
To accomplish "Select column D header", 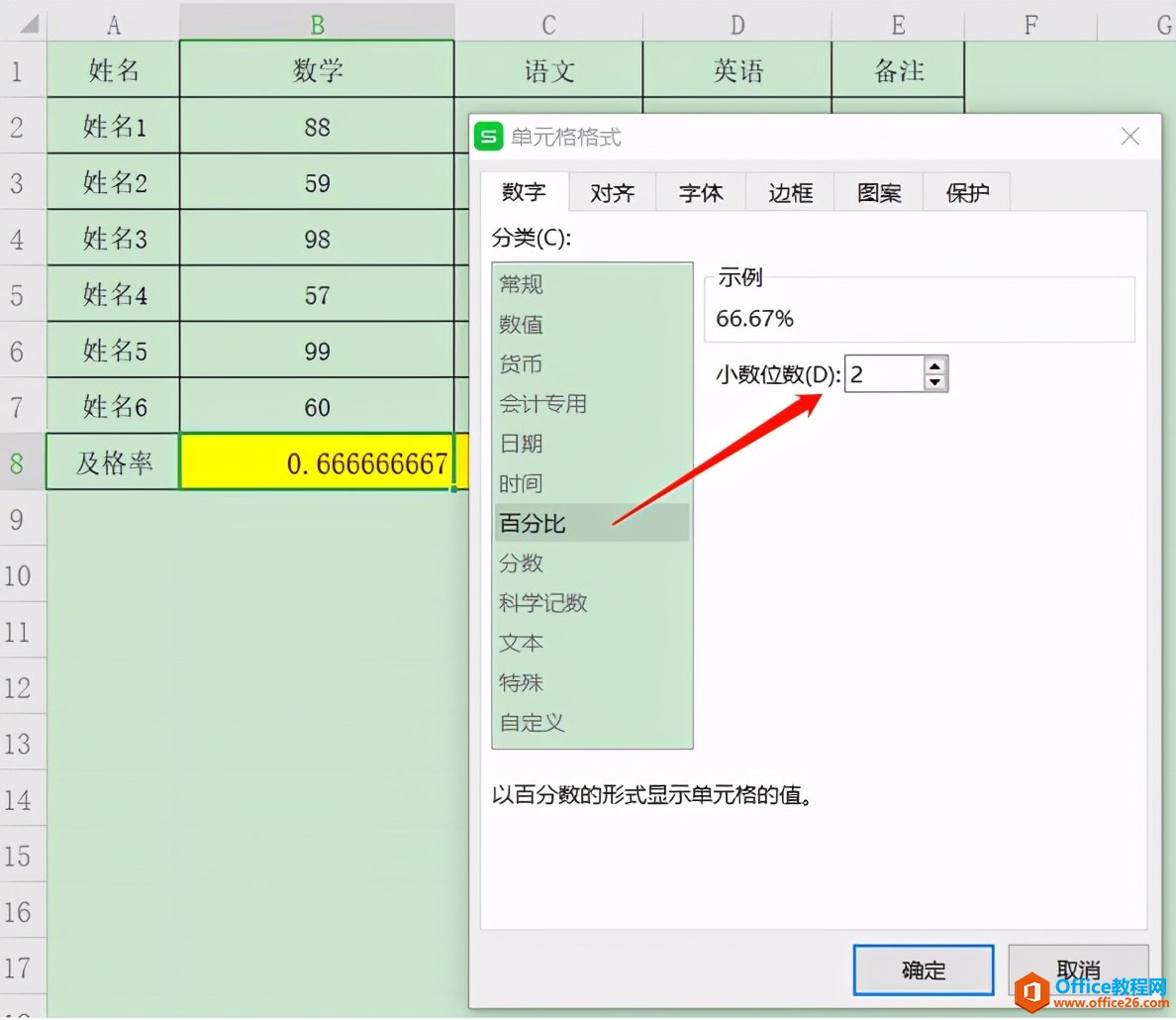I will tap(738, 24).
